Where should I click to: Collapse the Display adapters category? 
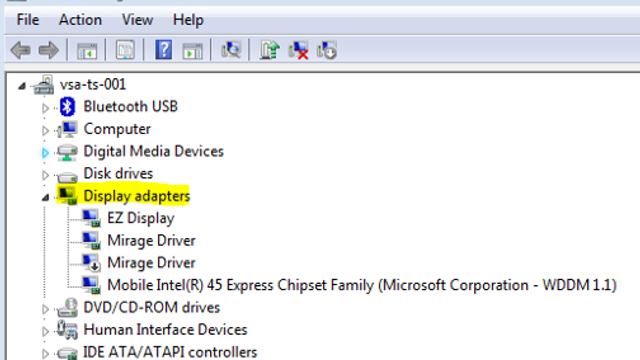pos(45,198)
